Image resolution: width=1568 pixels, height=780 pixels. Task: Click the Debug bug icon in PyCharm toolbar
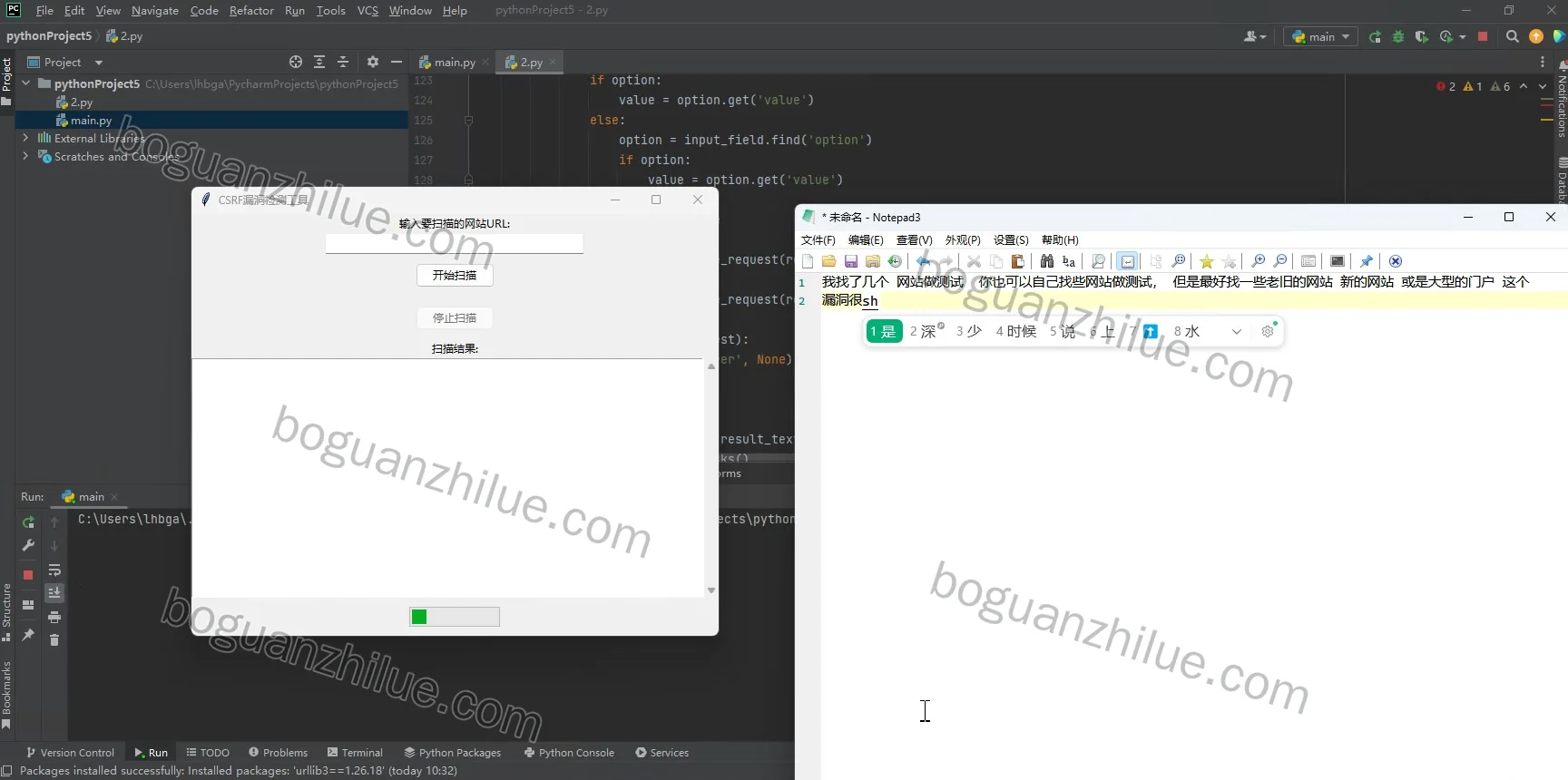[x=1398, y=36]
